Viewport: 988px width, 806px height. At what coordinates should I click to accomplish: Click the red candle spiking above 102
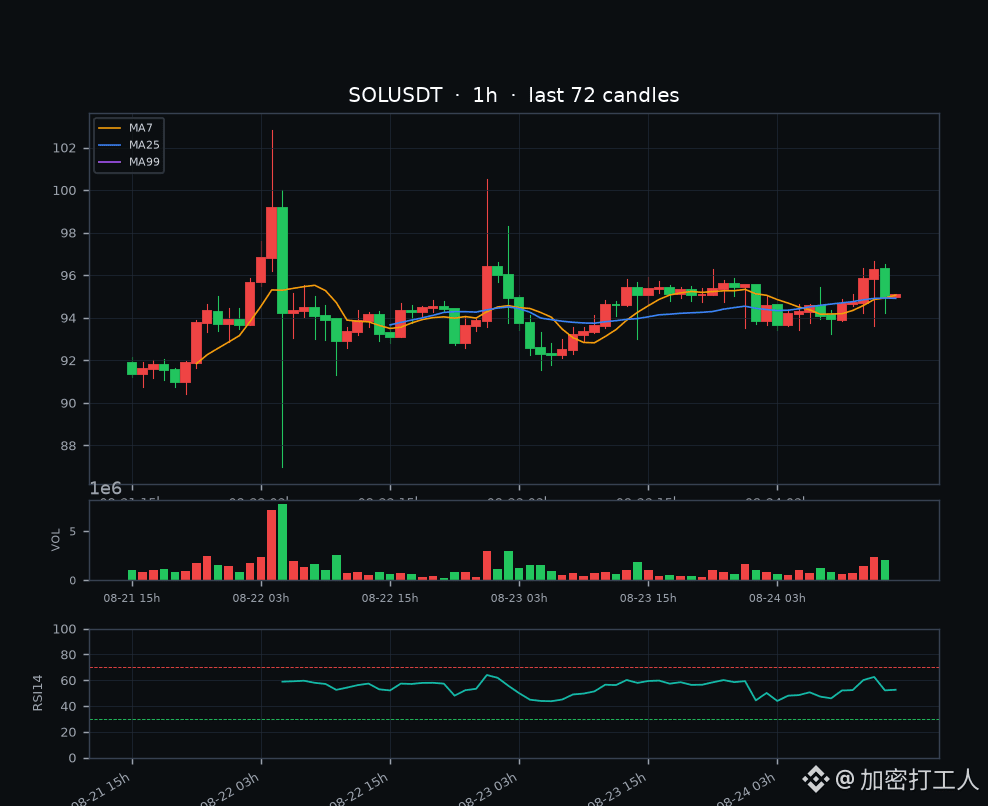click(272, 233)
